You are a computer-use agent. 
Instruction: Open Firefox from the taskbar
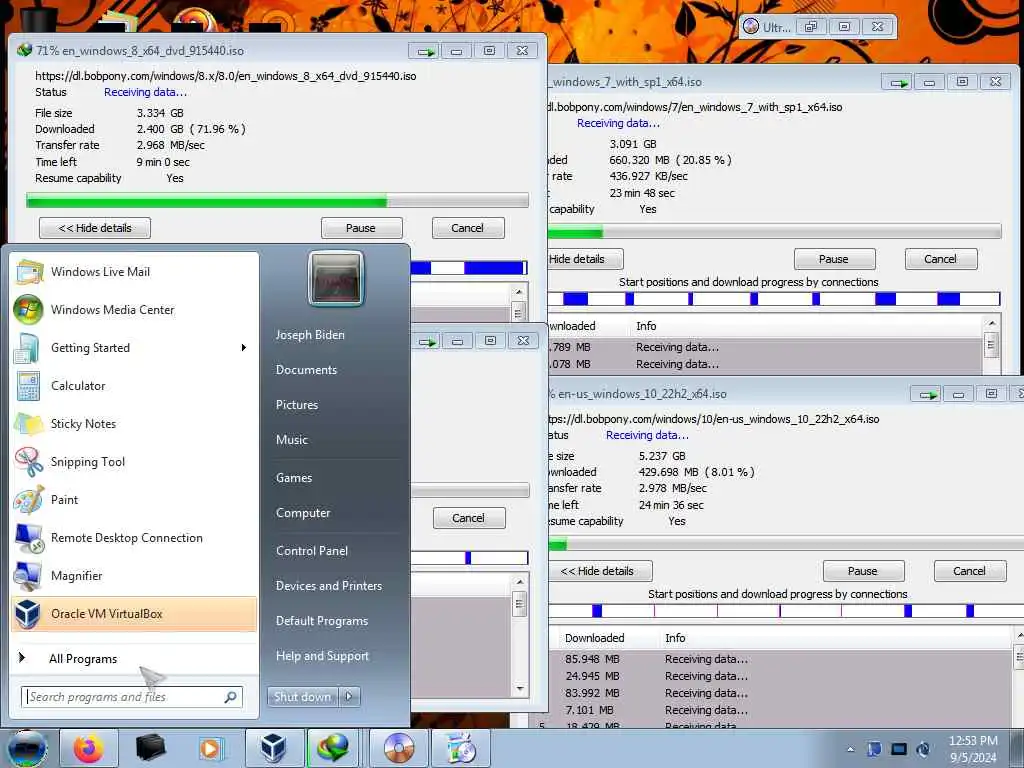(x=89, y=748)
